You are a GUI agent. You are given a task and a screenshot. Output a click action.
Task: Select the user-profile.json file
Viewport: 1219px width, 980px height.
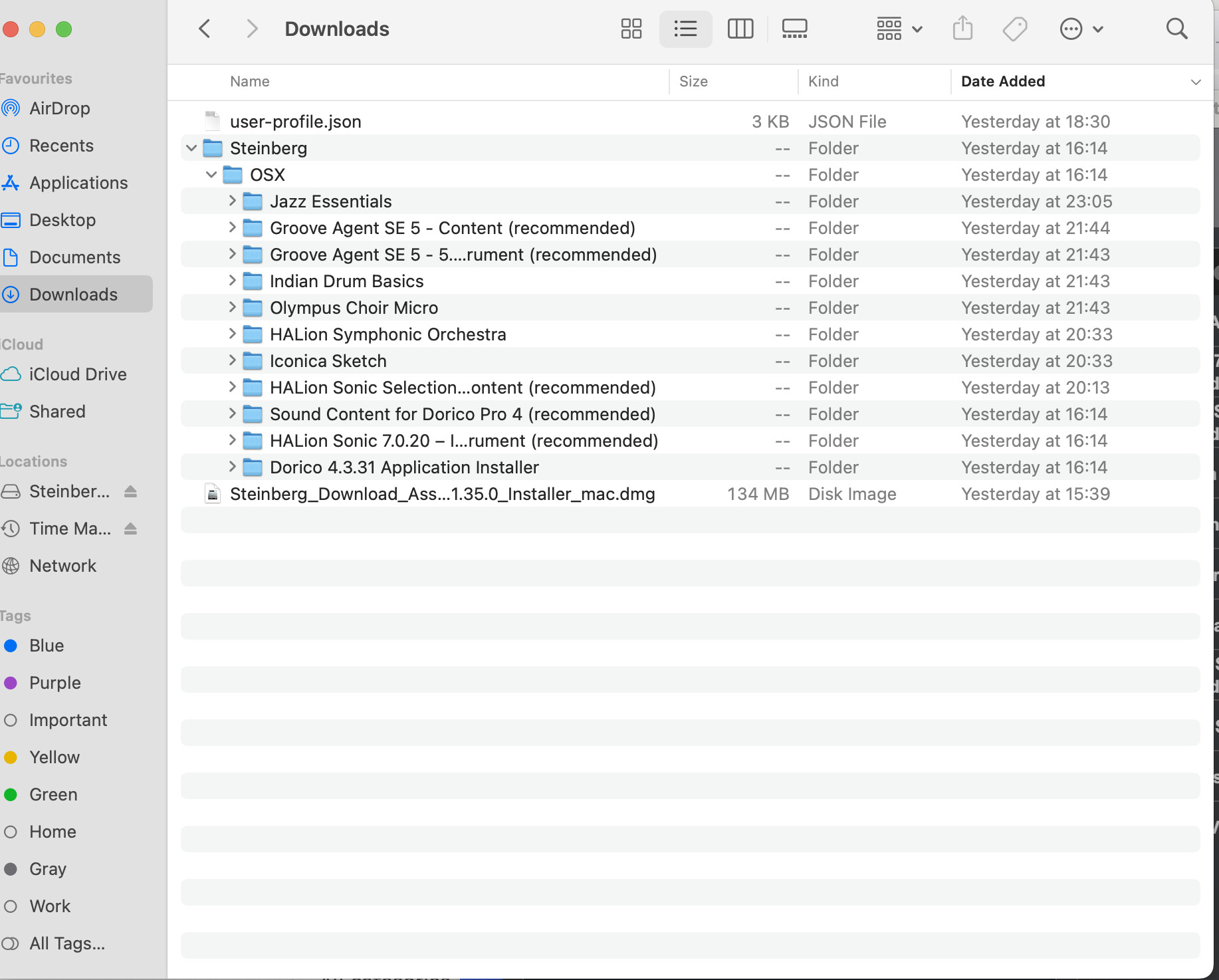[690, 121]
